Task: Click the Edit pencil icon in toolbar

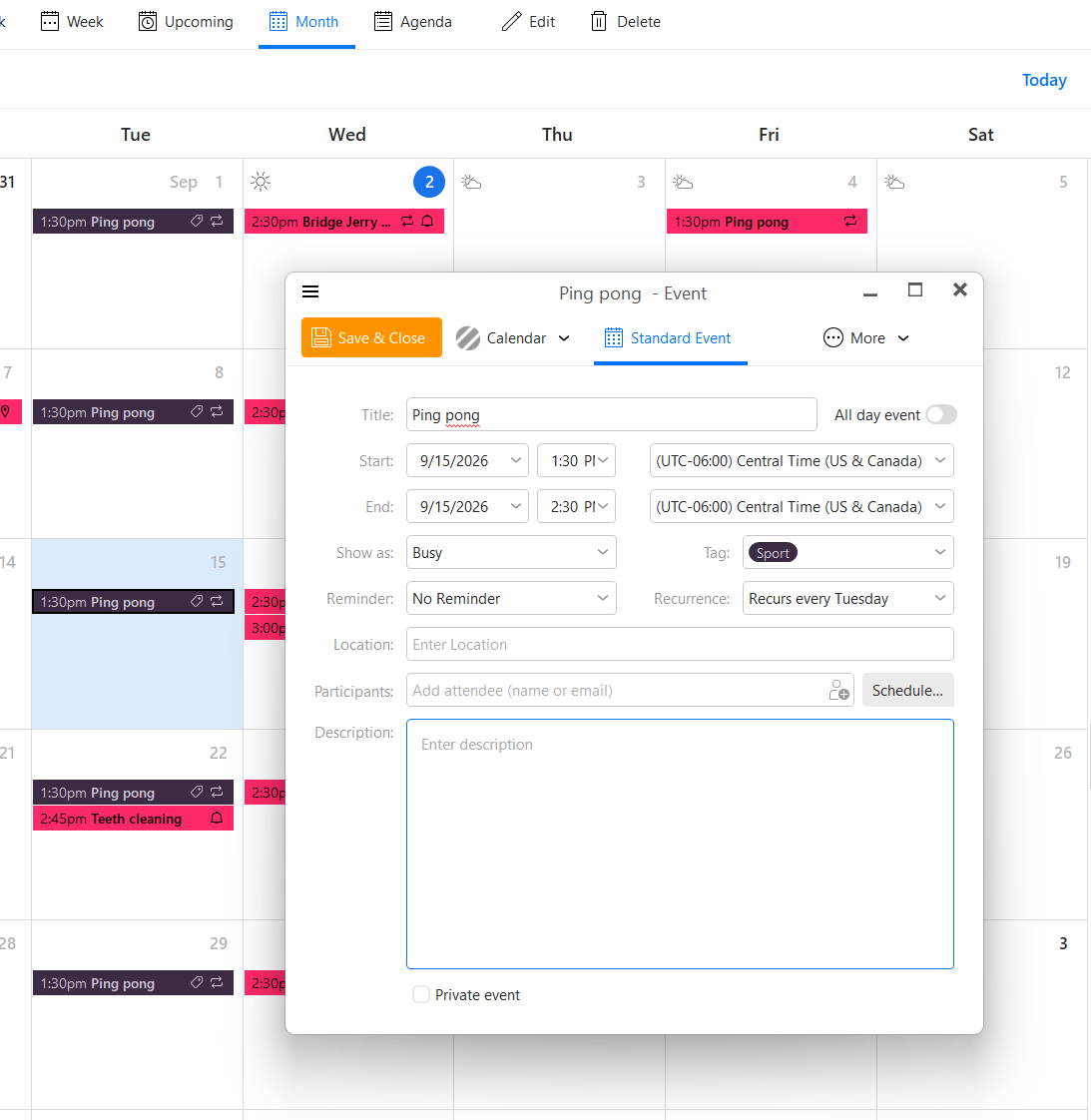Action: coord(512,21)
